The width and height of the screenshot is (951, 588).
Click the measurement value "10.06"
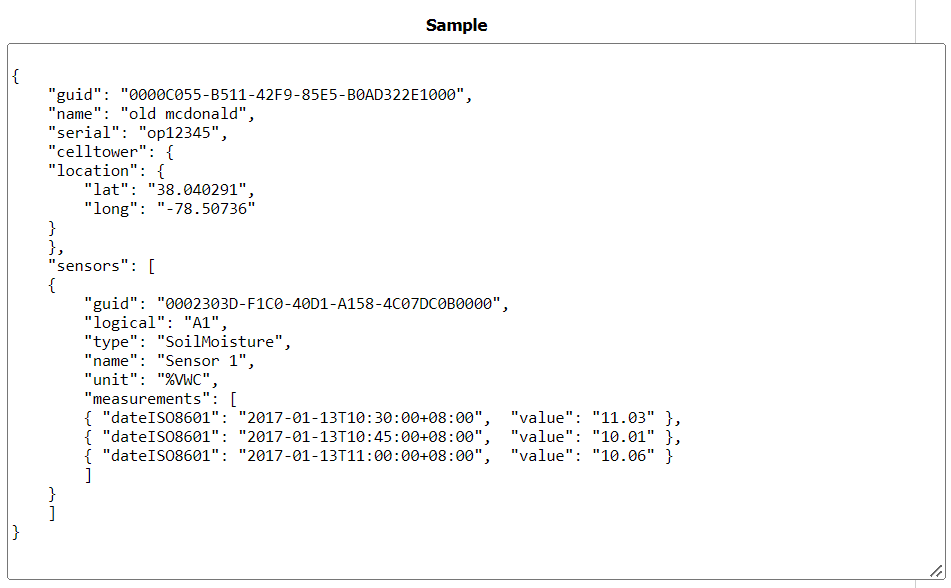(623, 456)
